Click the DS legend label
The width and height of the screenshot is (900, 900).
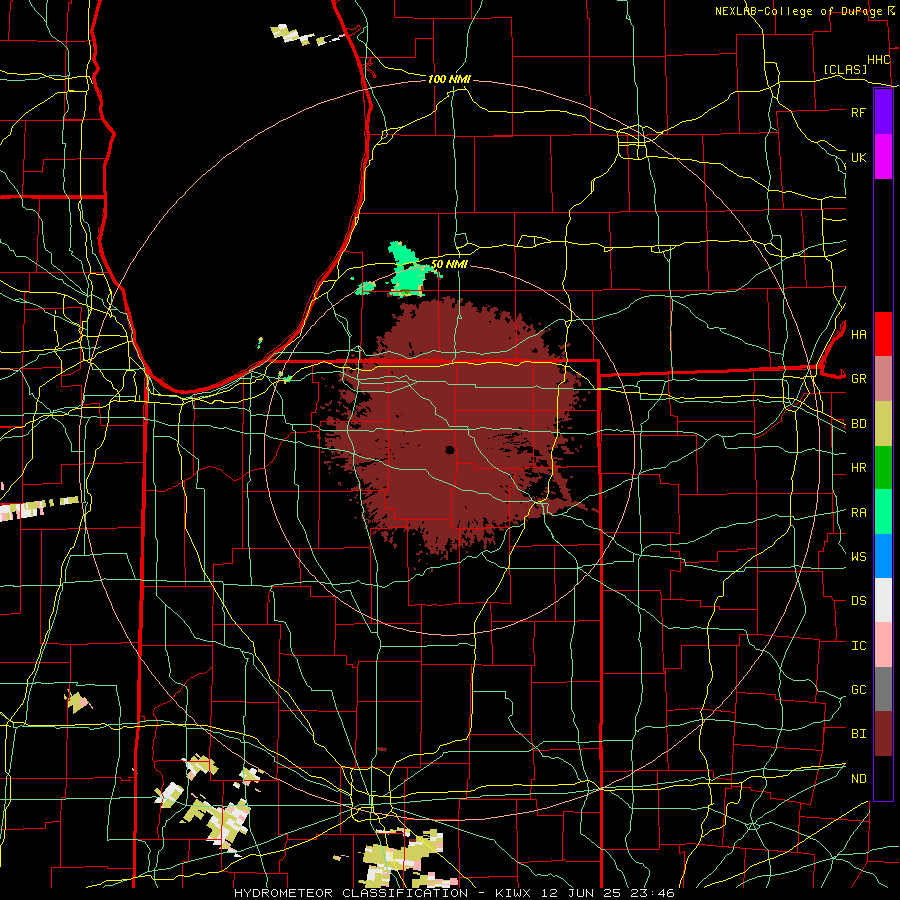pyautogui.click(x=858, y=601)
